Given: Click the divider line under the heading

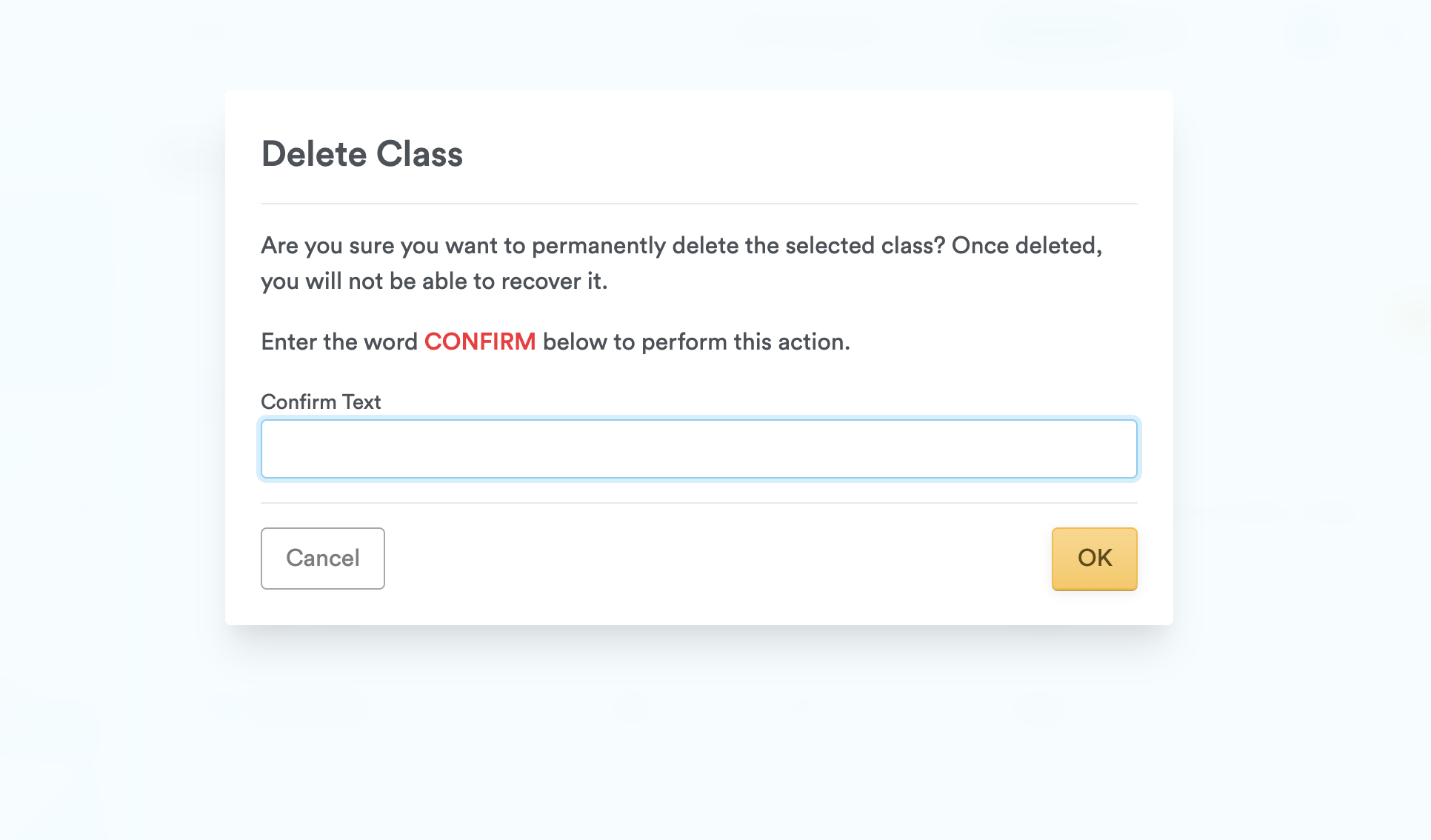Looking at the screenshot, I should point(698,204).
